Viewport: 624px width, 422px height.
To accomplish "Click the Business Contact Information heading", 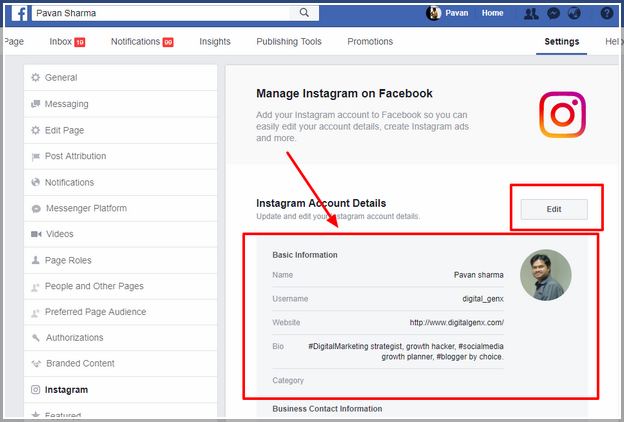I will 327,409.
